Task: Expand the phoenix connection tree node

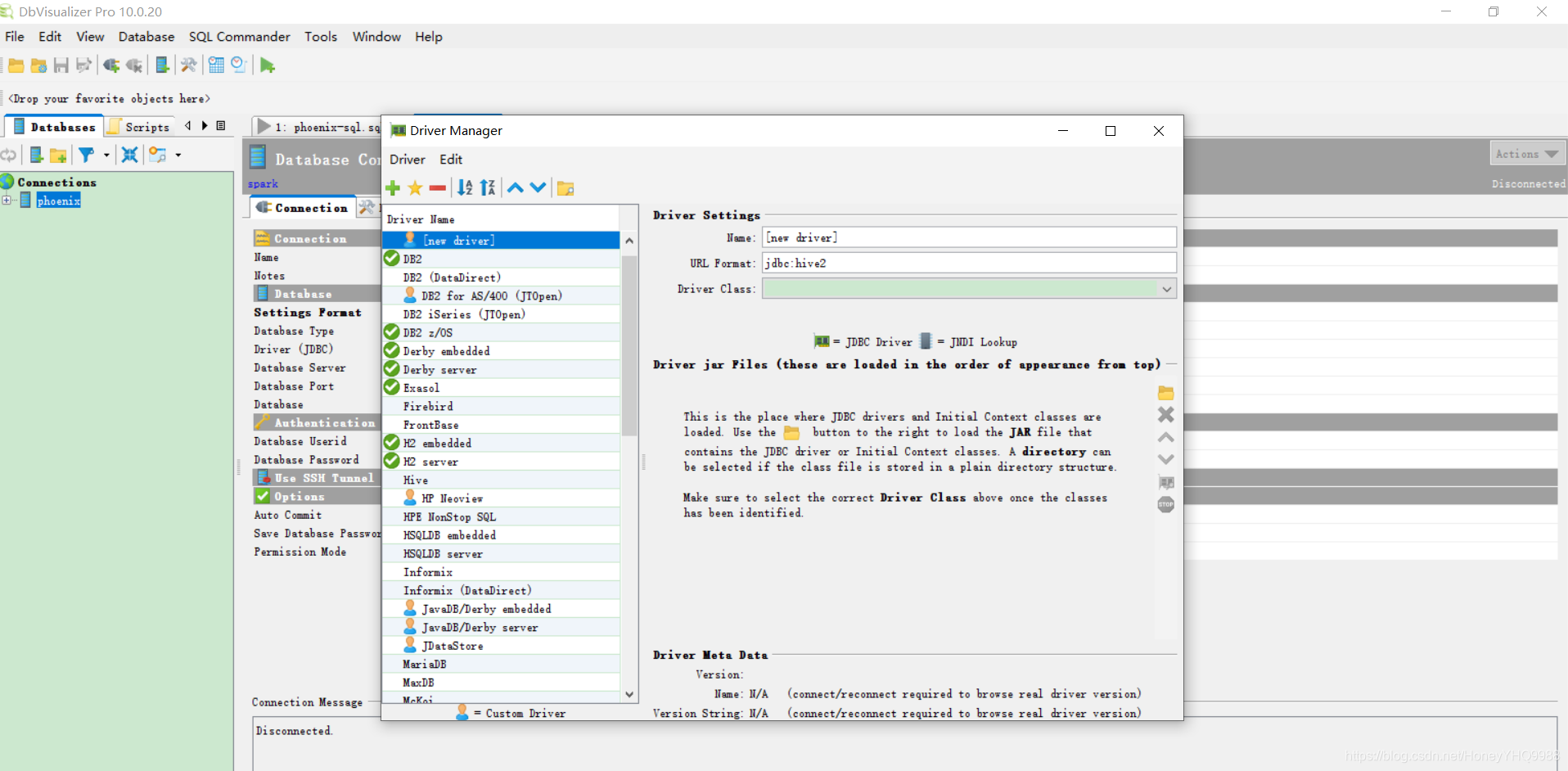Action: (x=7, y=201)
